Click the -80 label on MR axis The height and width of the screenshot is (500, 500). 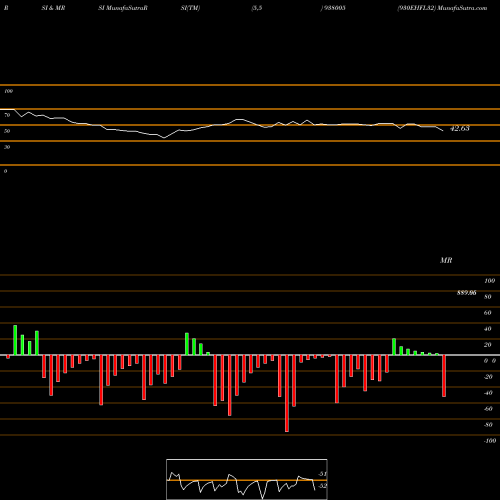click(488, 425)
